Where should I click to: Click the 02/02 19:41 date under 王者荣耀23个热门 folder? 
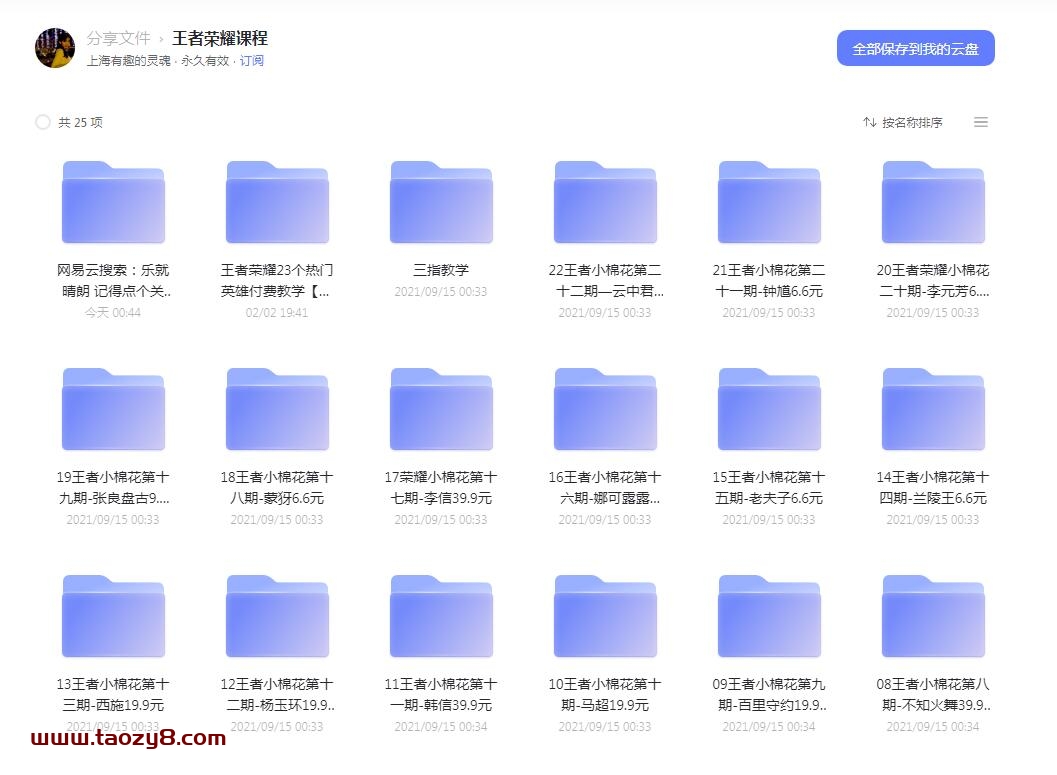[x=277, y=313]
